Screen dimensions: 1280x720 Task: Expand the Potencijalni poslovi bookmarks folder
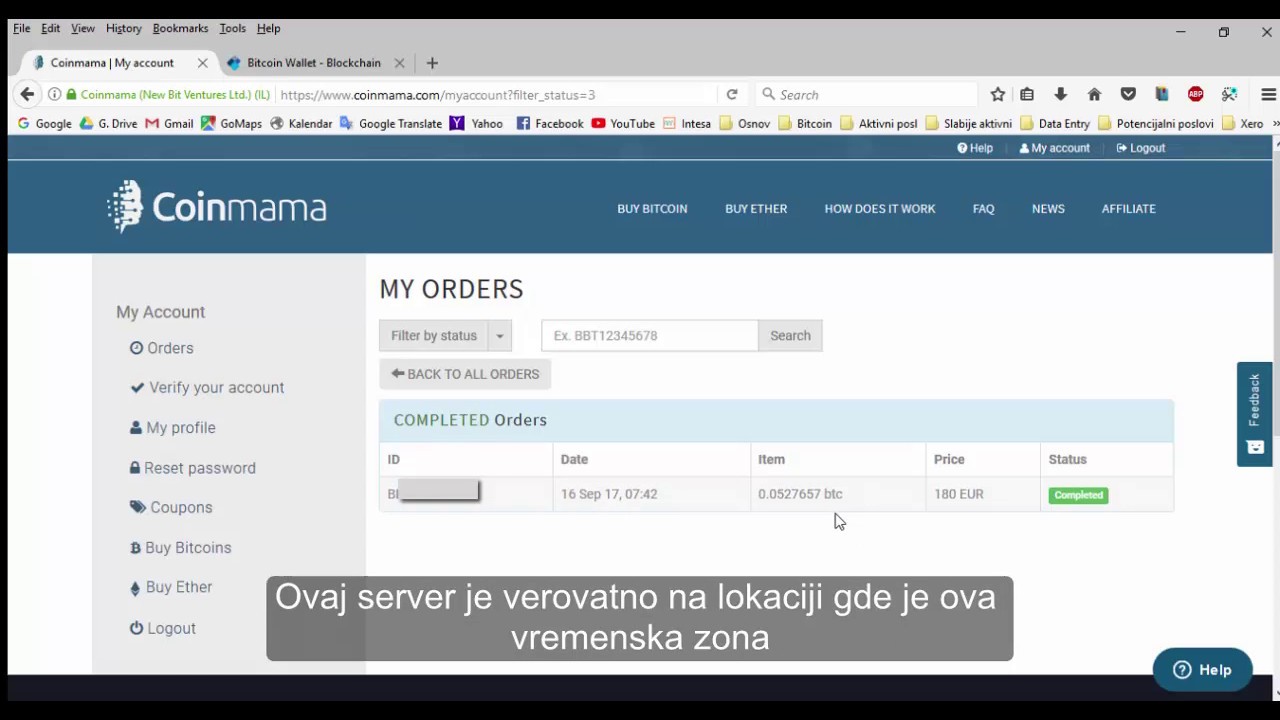[1156, 123]
